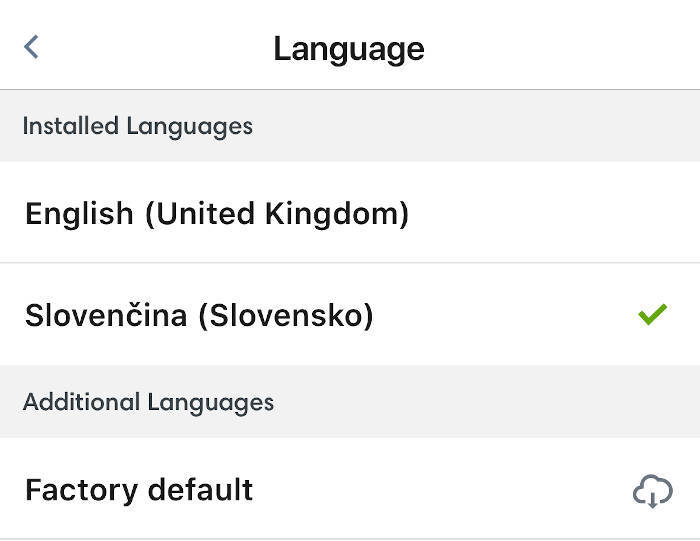
Task: Select English (United Kingdom) language
Action: [x=350, y=212]
